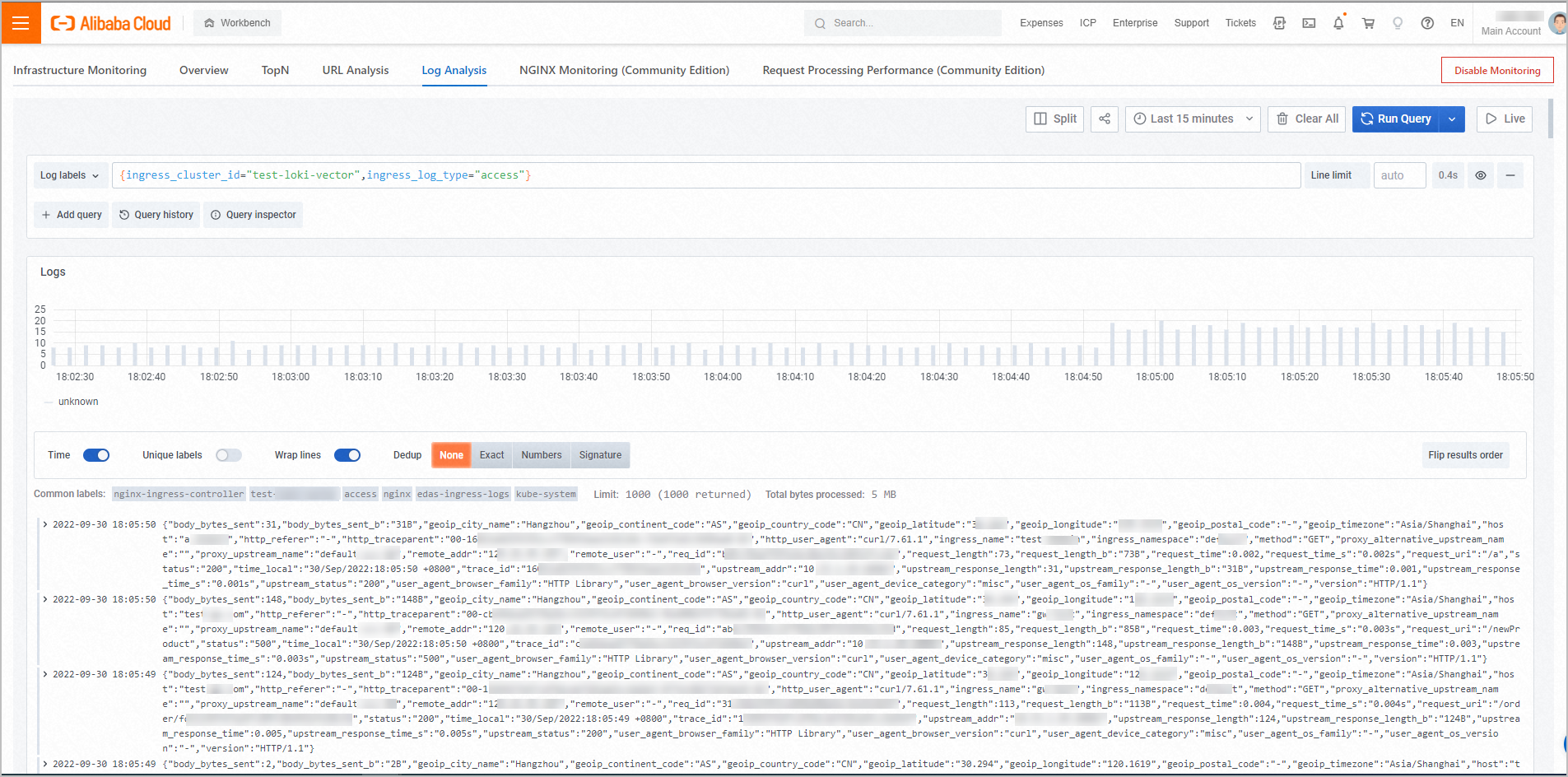The image size is (1568, 777).
Task: Start Live log streaming
Action: (1505, 119)
